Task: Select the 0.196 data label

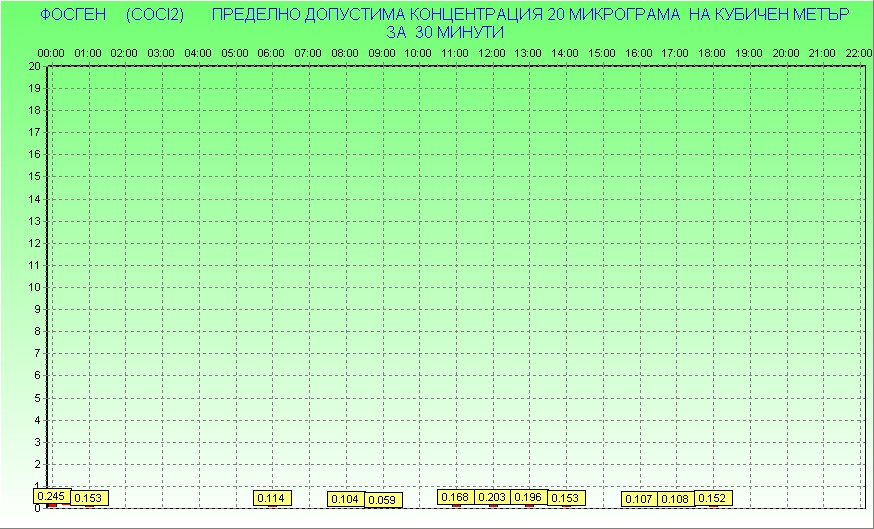Action: click(529, 497)
